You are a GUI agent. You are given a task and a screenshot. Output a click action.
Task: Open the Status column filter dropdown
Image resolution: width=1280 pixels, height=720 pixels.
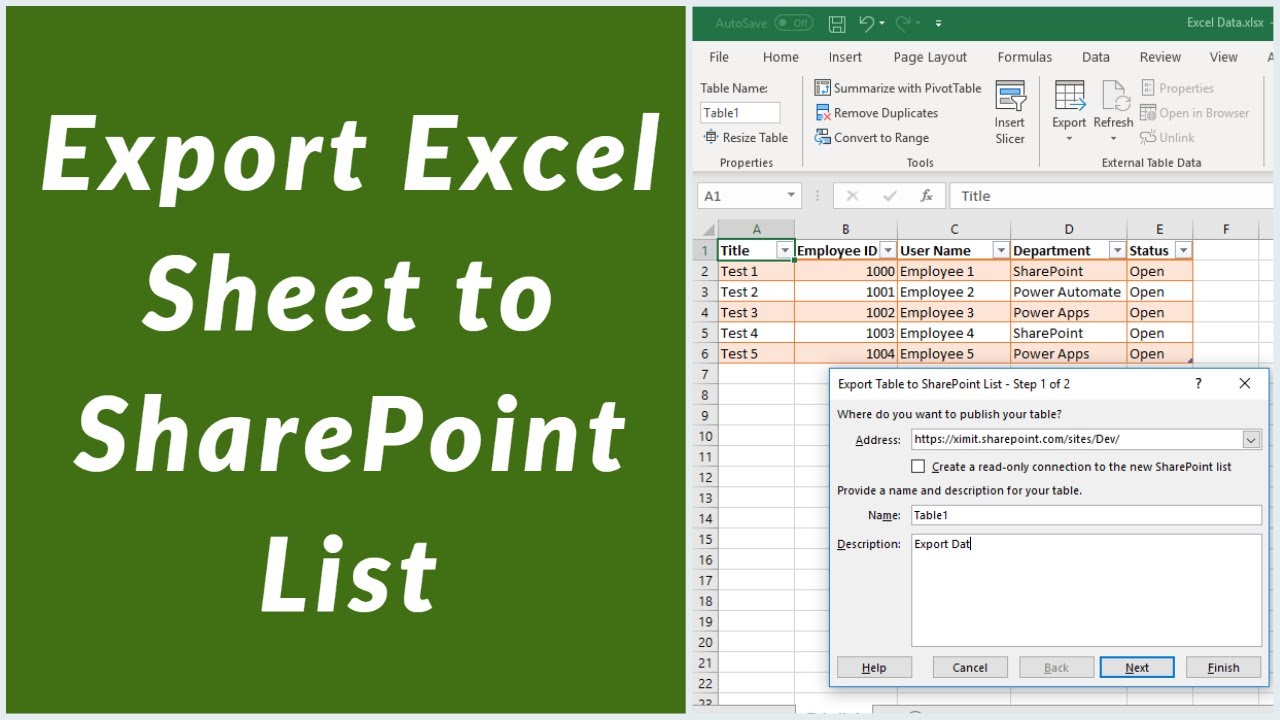pyautogui.click(x=1183, y=251)
